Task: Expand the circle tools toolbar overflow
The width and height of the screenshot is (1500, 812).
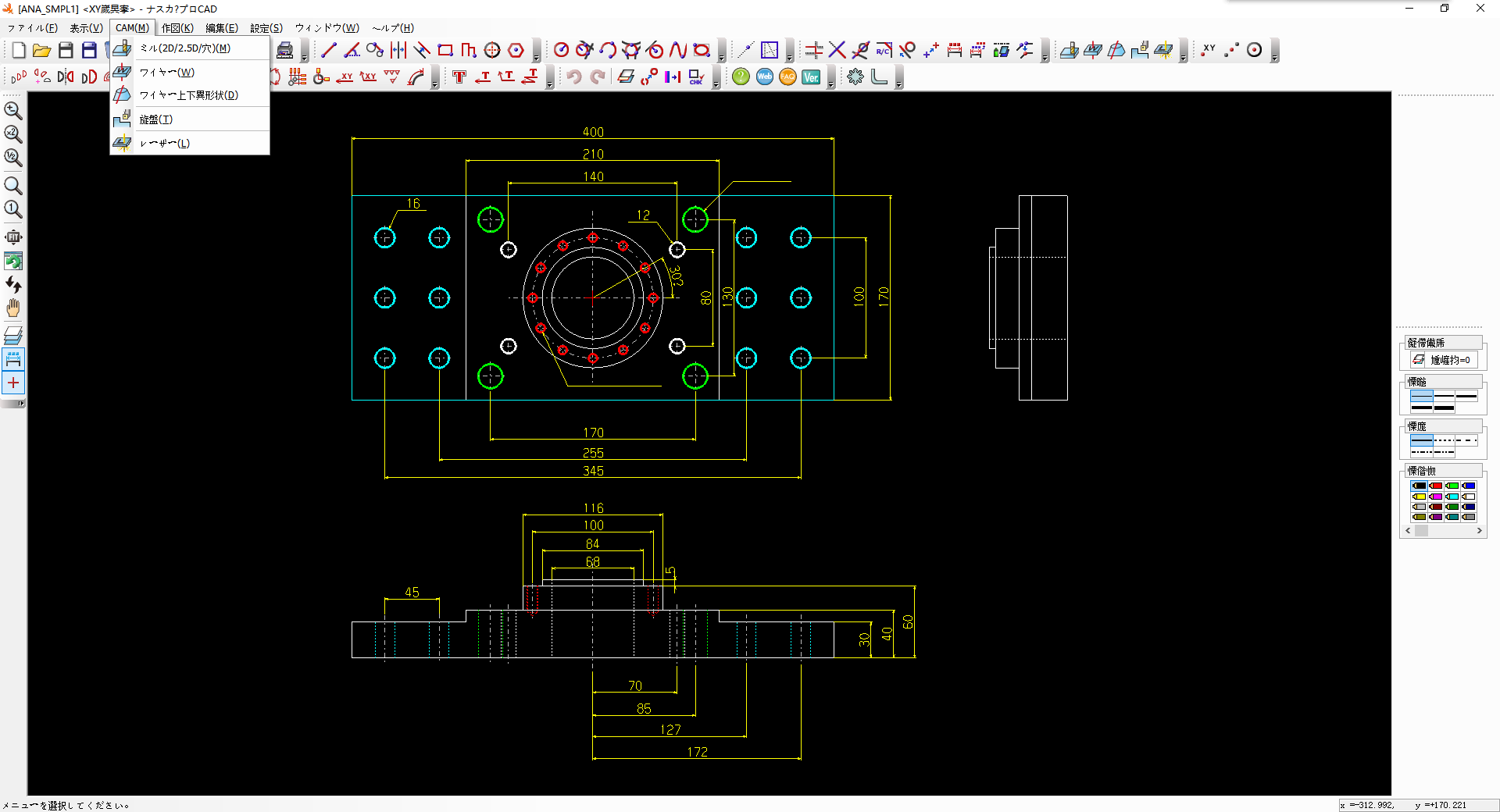Action: click(x=722, y=52)
